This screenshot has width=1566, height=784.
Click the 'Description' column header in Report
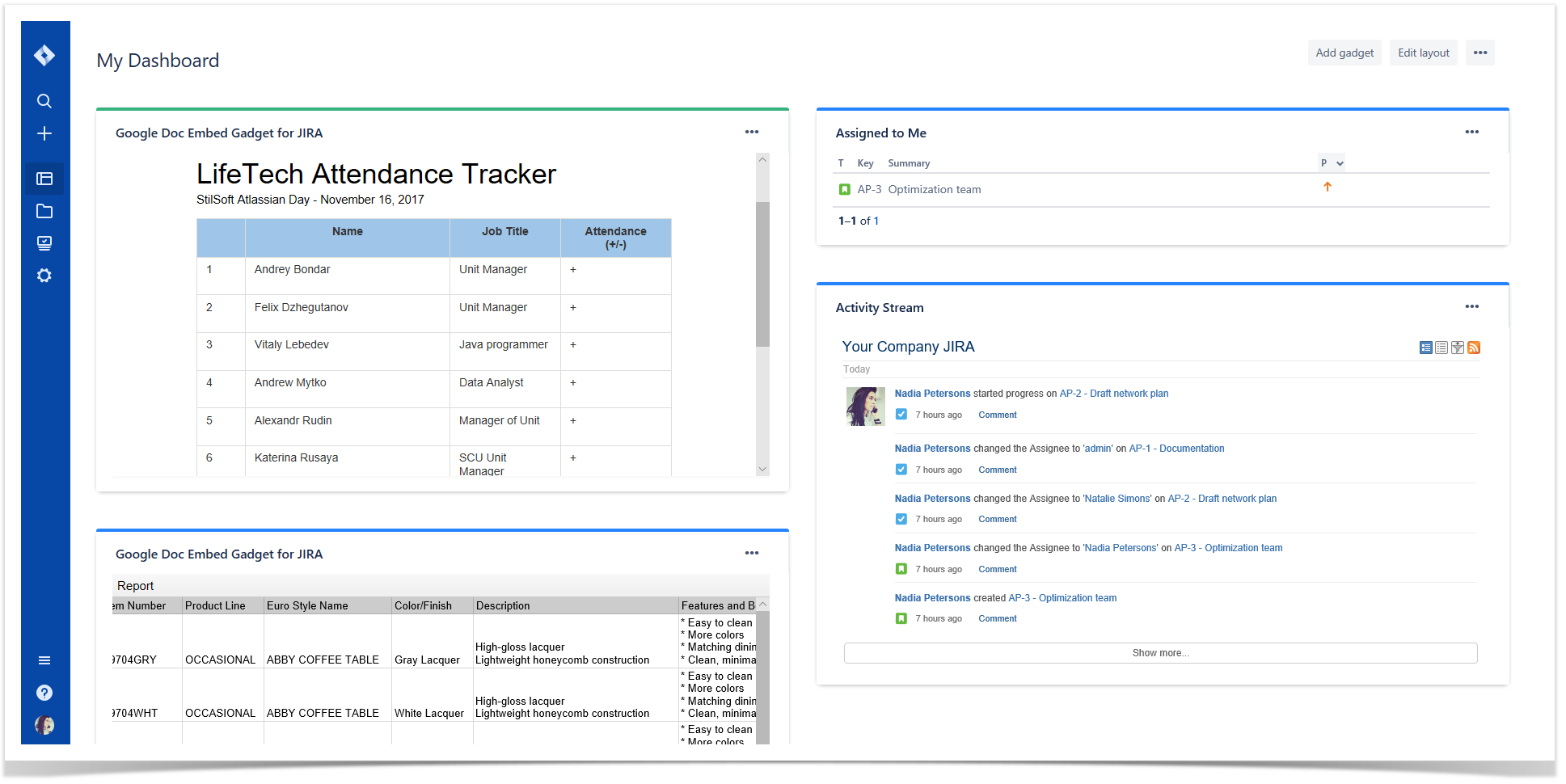(x=576, y=605)
